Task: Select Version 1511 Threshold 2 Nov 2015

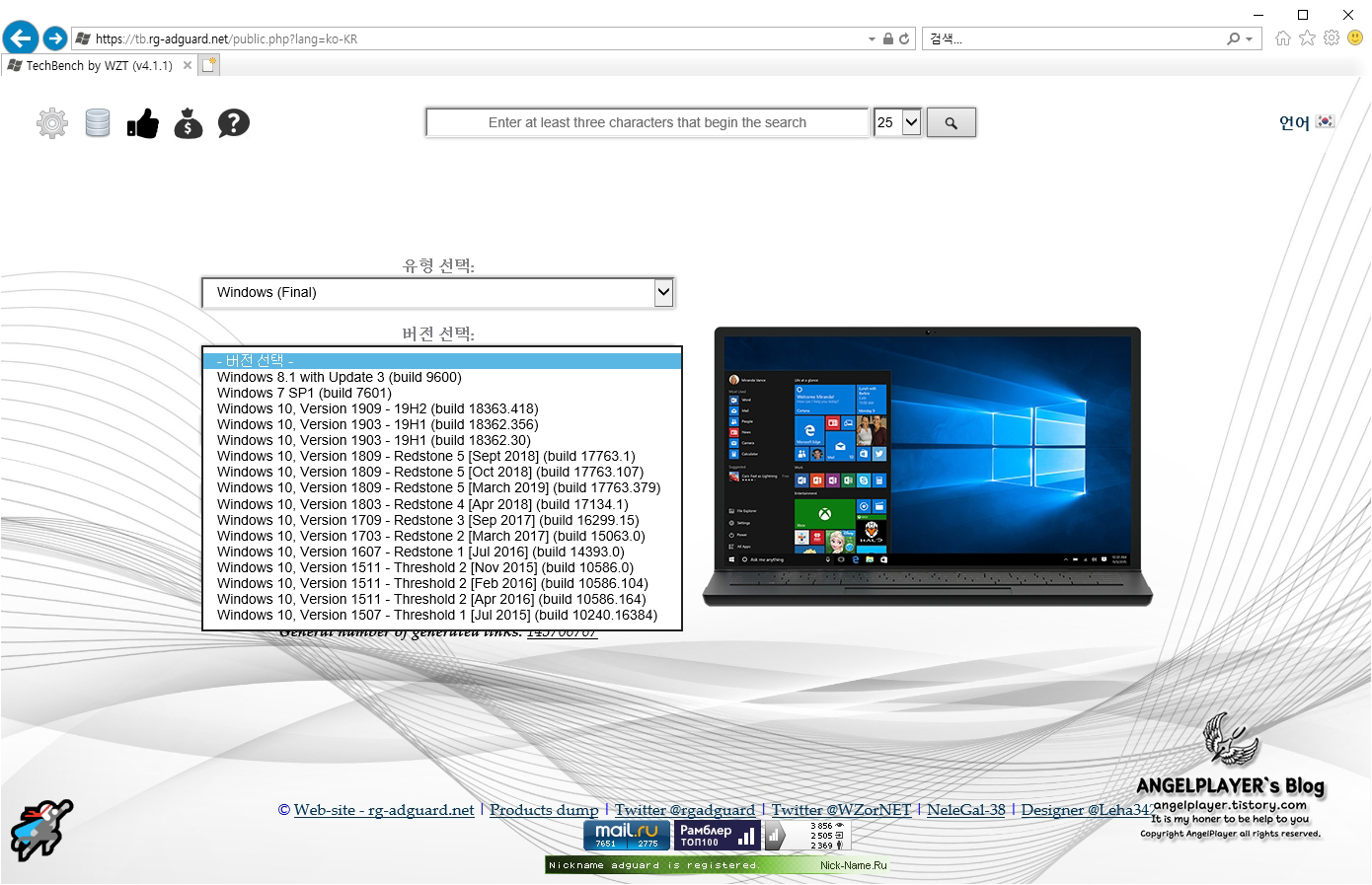Action: click(x=442, y=567)
